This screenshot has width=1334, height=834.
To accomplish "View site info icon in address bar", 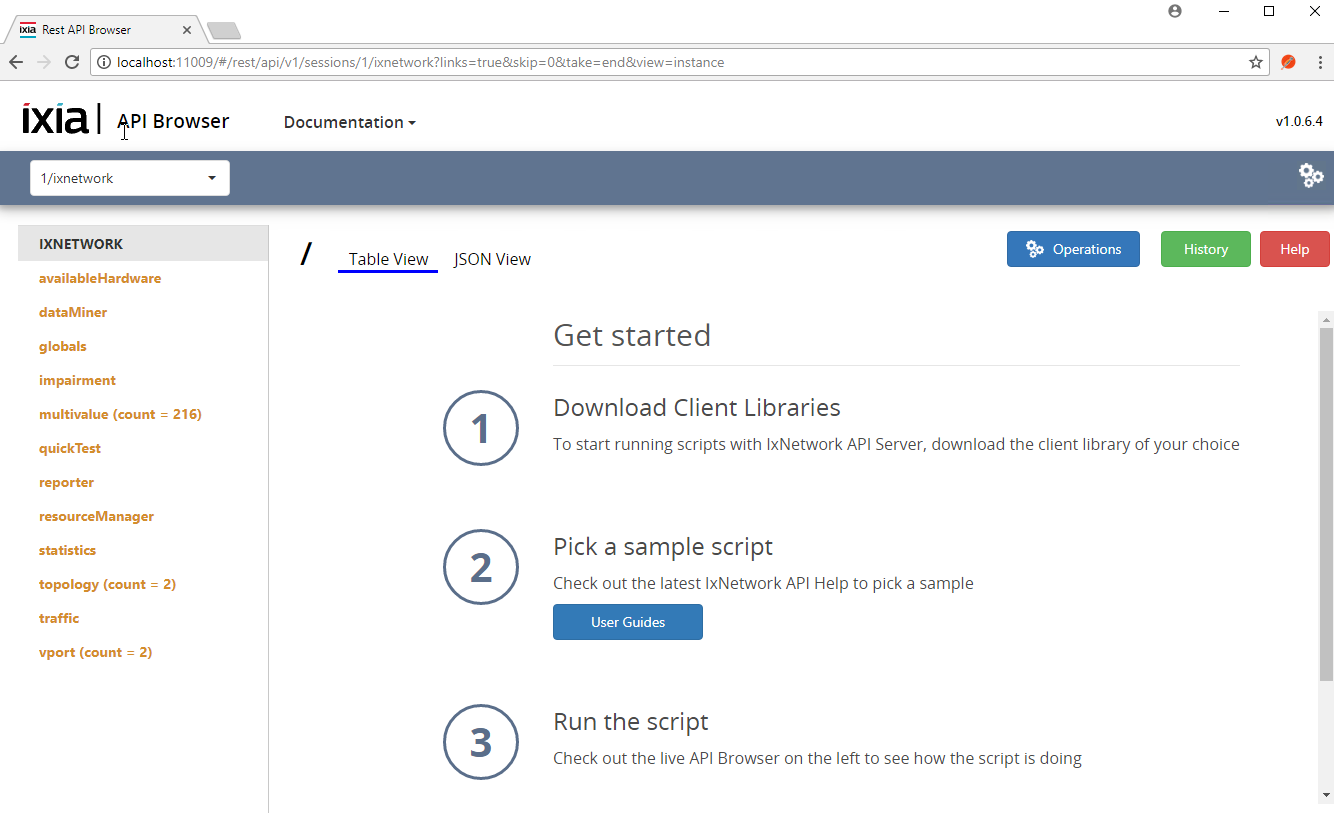I will click(104, 62).
